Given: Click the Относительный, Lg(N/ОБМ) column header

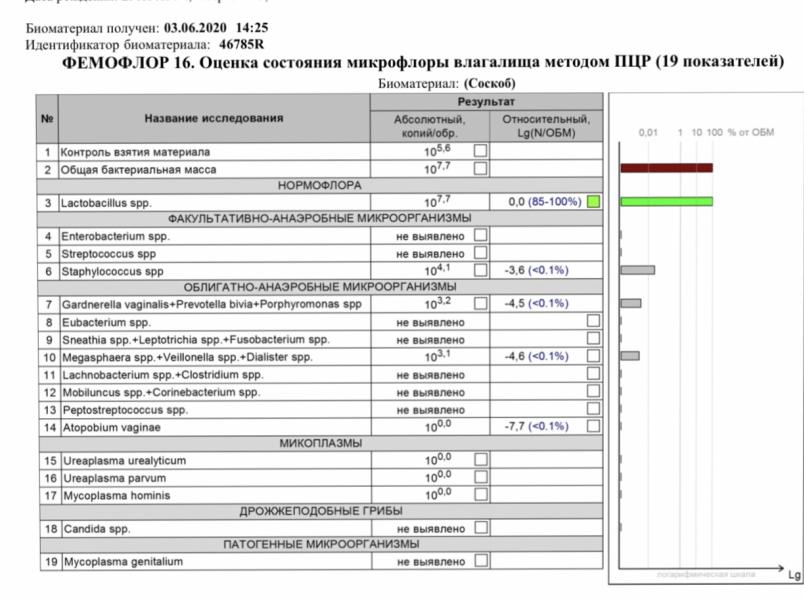Looking at the screenshot, I should coord(546,126).
